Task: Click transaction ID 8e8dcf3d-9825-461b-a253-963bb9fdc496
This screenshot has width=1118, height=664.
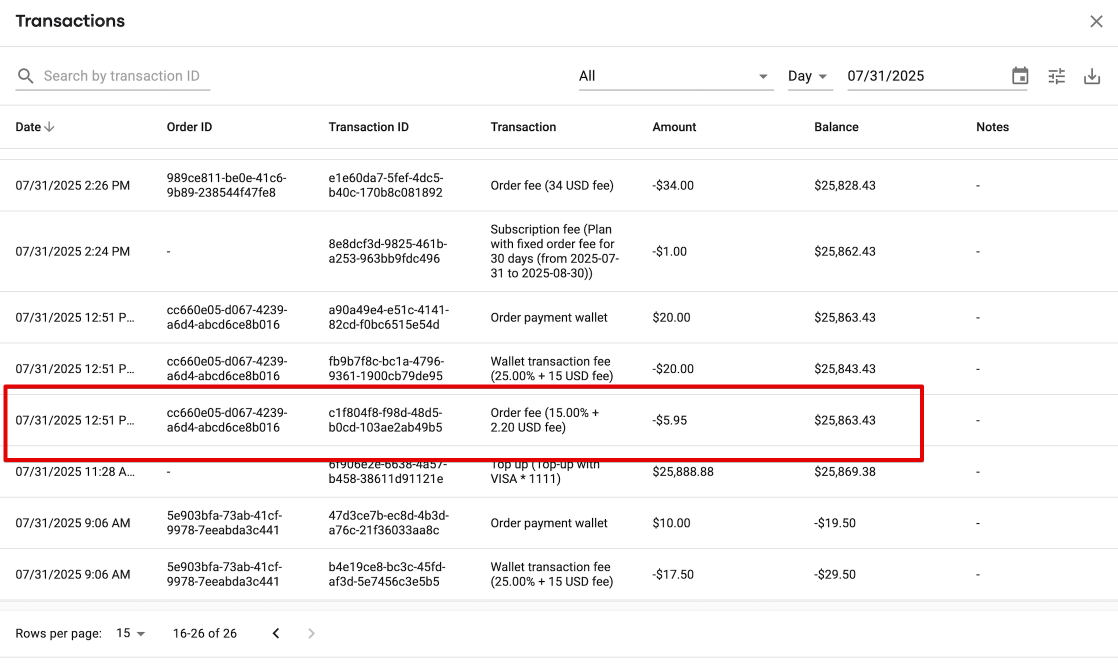Action: click(x=388, y=251)
